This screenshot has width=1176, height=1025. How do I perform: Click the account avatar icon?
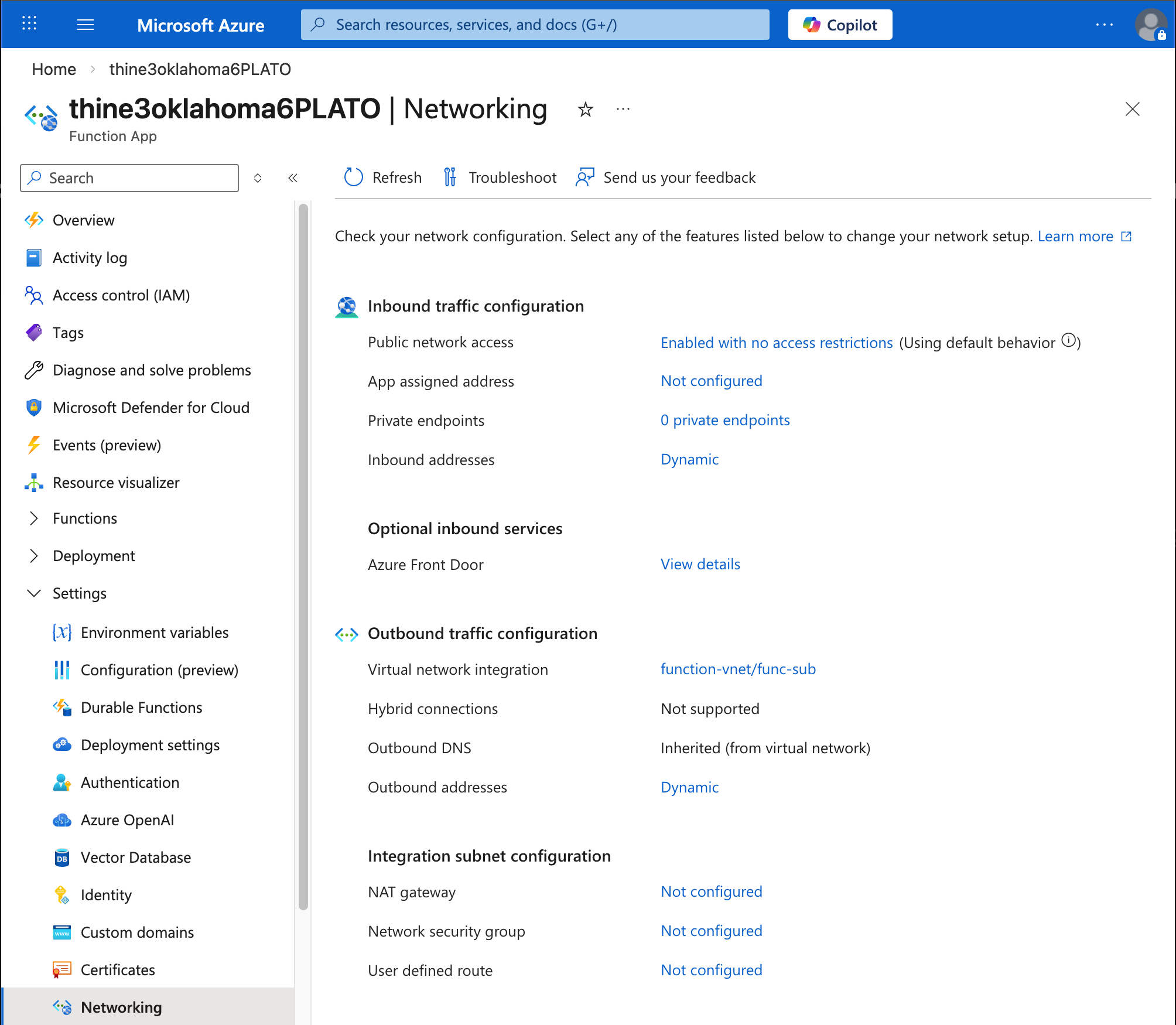[x=1150, y=25]
